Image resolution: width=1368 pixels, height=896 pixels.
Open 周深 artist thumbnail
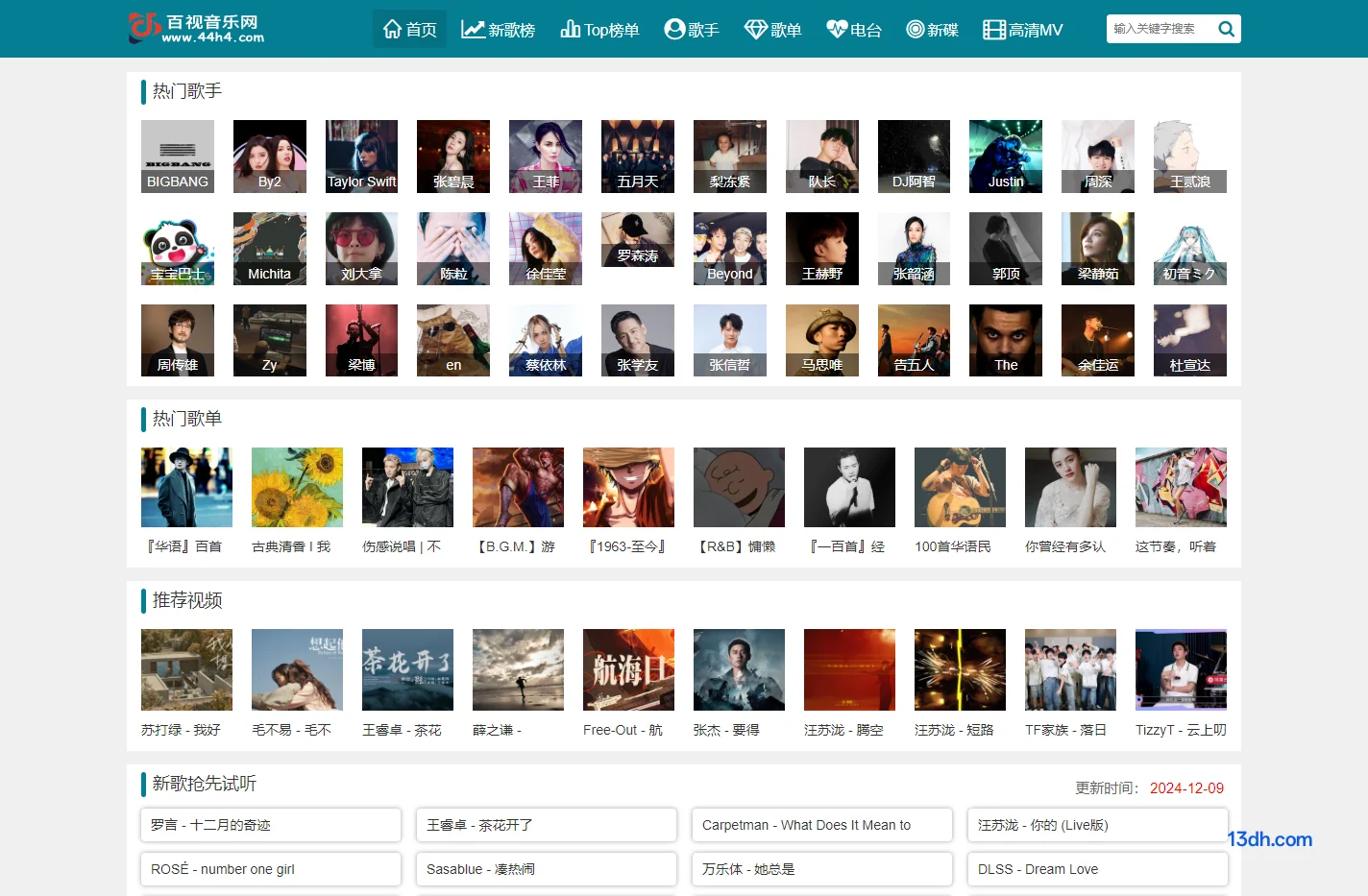click(1098, 157)
